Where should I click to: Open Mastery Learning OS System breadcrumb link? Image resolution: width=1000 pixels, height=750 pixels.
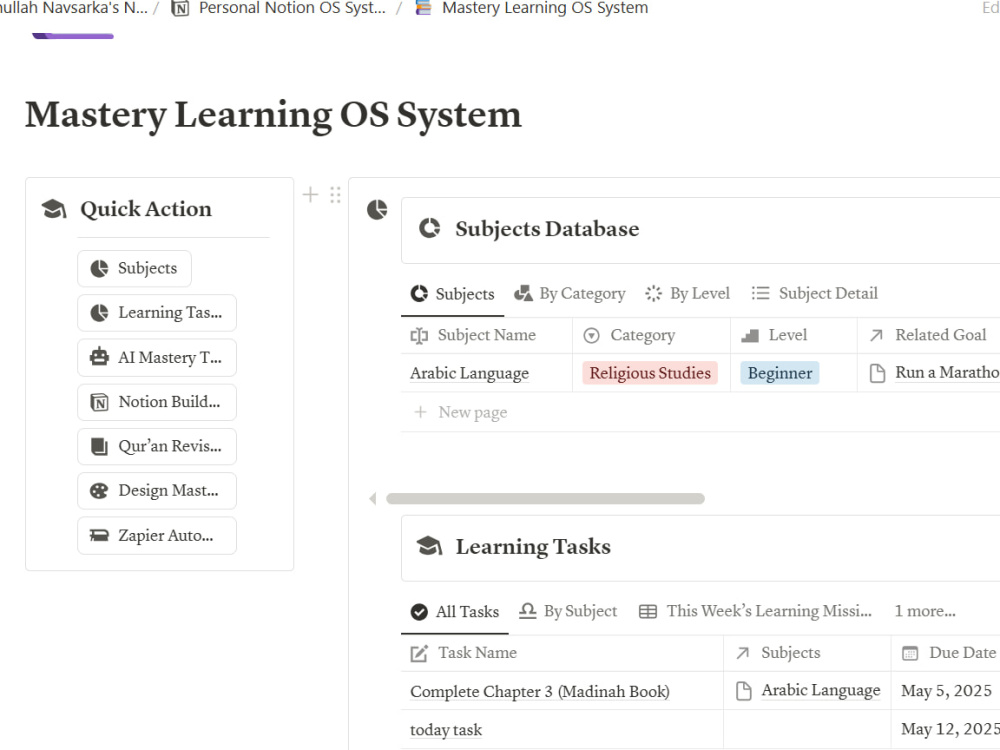(x=532, y=8)
